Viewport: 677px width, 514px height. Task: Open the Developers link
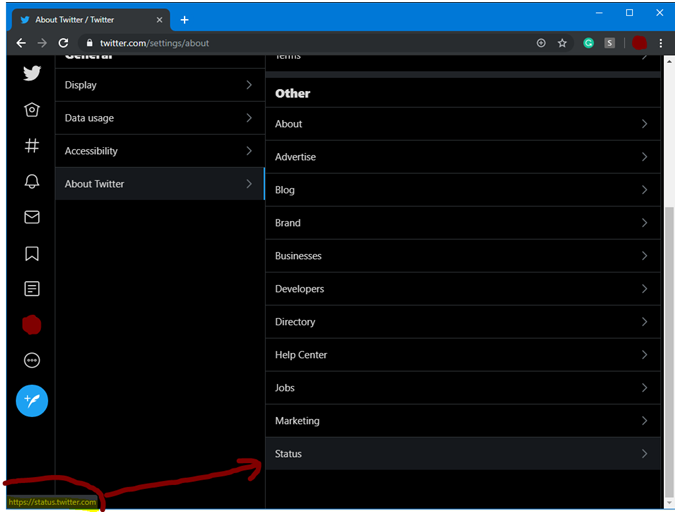(x=463, y=289)
